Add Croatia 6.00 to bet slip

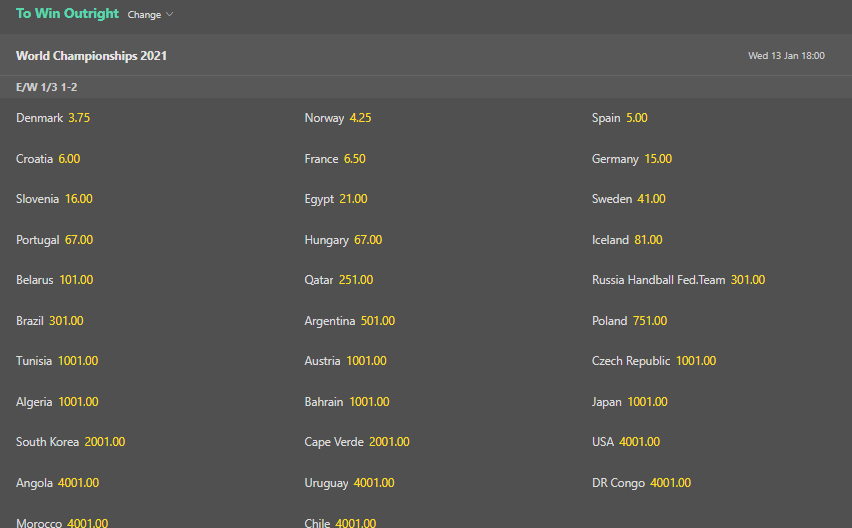(x=49, y=159)
